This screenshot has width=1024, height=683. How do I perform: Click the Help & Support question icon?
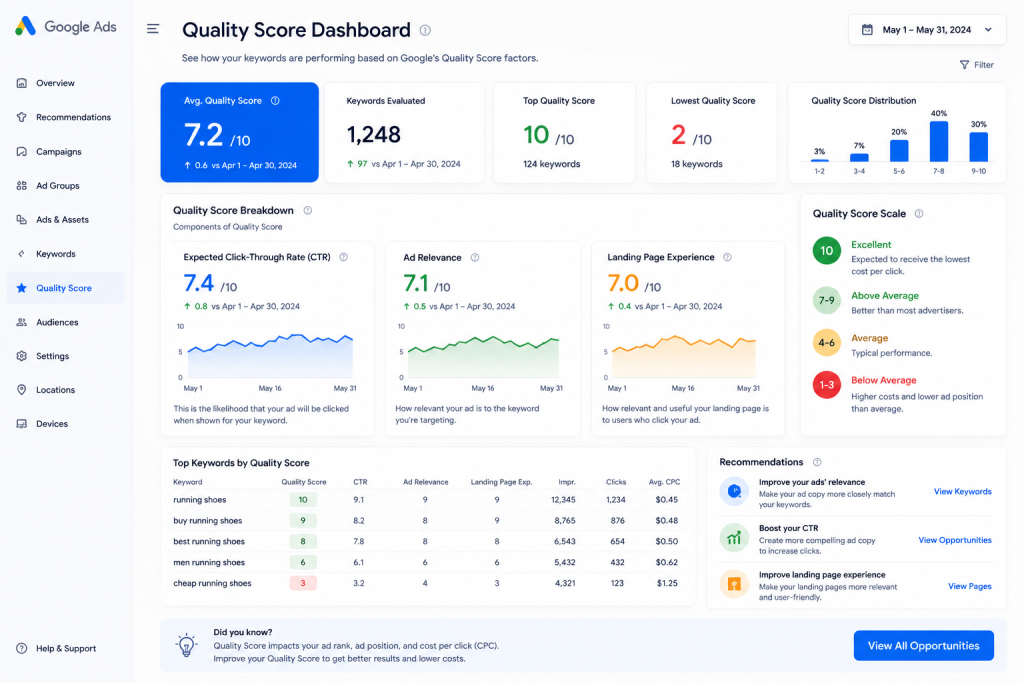(x=22, y=648)
